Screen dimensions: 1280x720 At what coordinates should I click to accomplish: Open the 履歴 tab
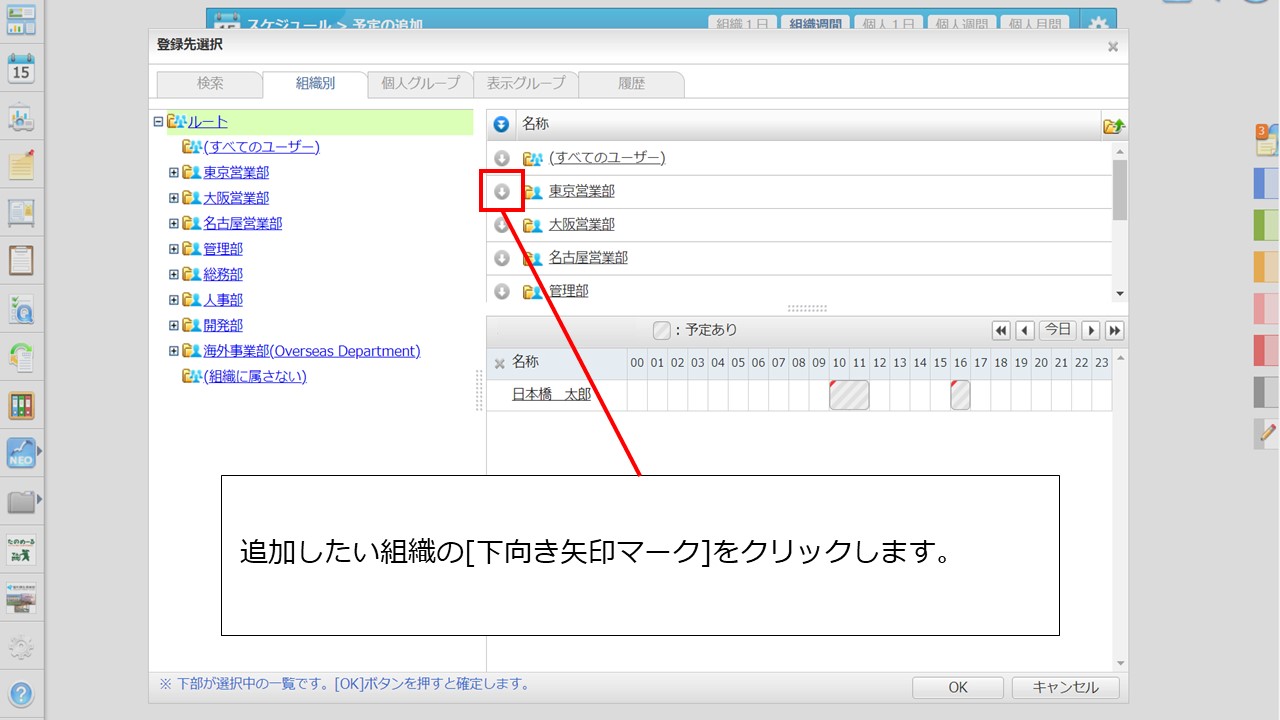click(x=631, y=84)
